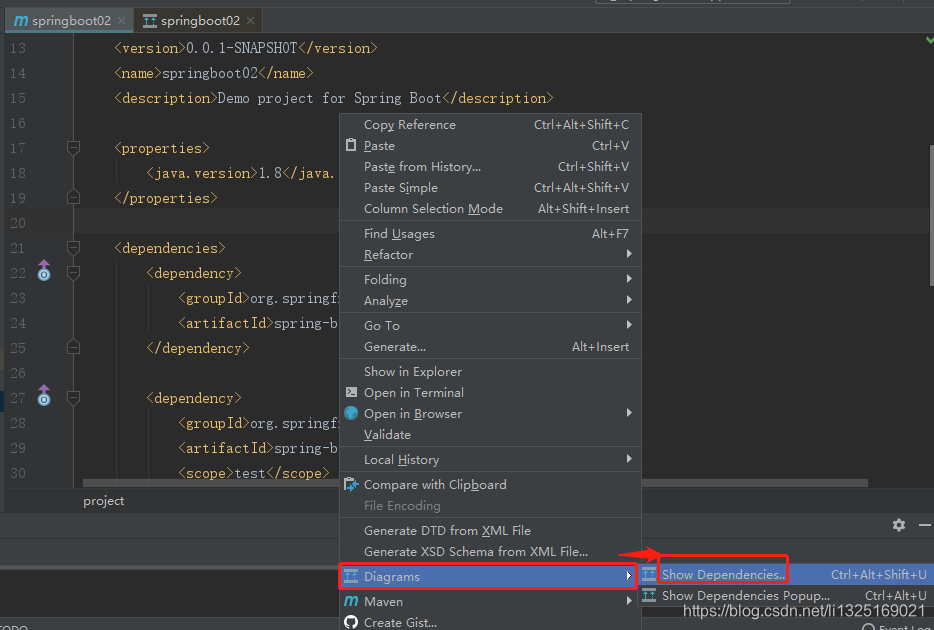This screenshot has width=934, height=630.
Task: Click the version tag text on line 13
Action: pyautogui.click(x=246, y=48)
